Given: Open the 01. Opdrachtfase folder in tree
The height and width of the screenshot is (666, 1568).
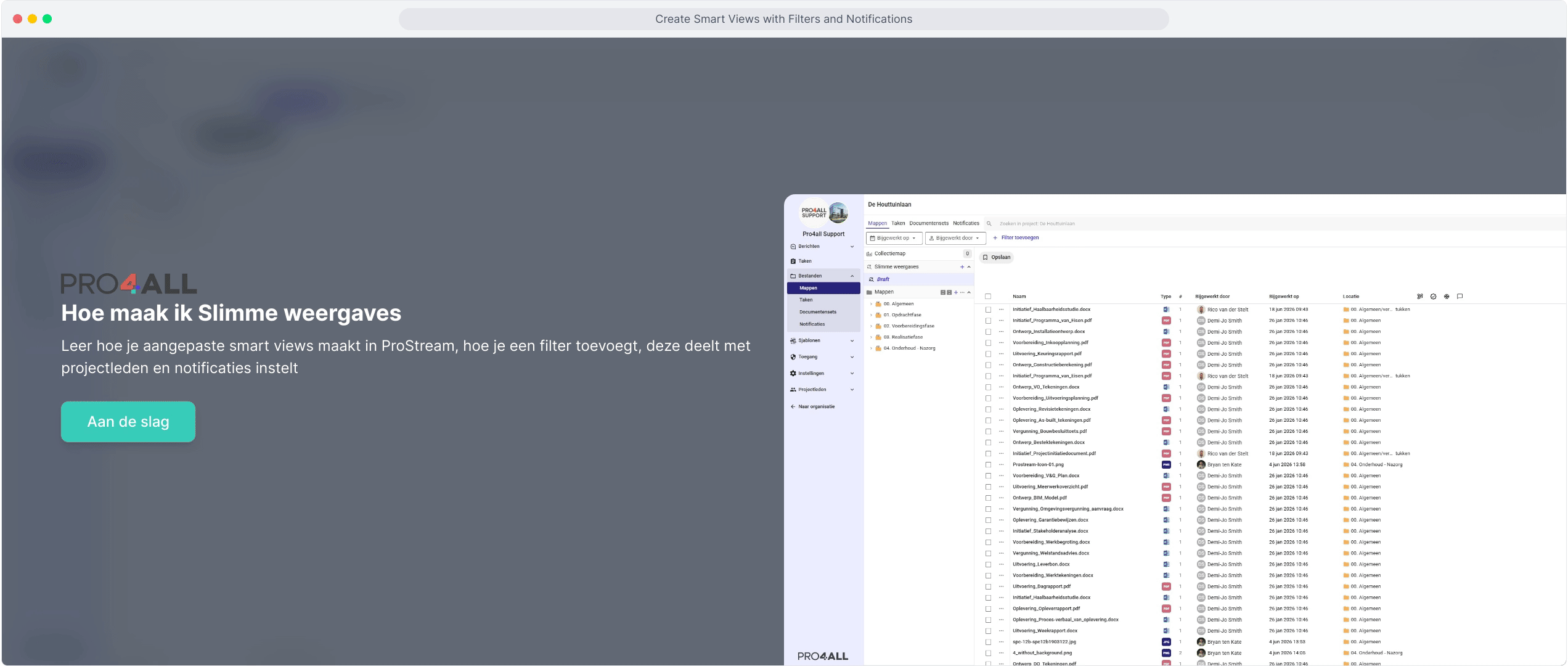Looking at the screenshot, I should click(902, 315).
